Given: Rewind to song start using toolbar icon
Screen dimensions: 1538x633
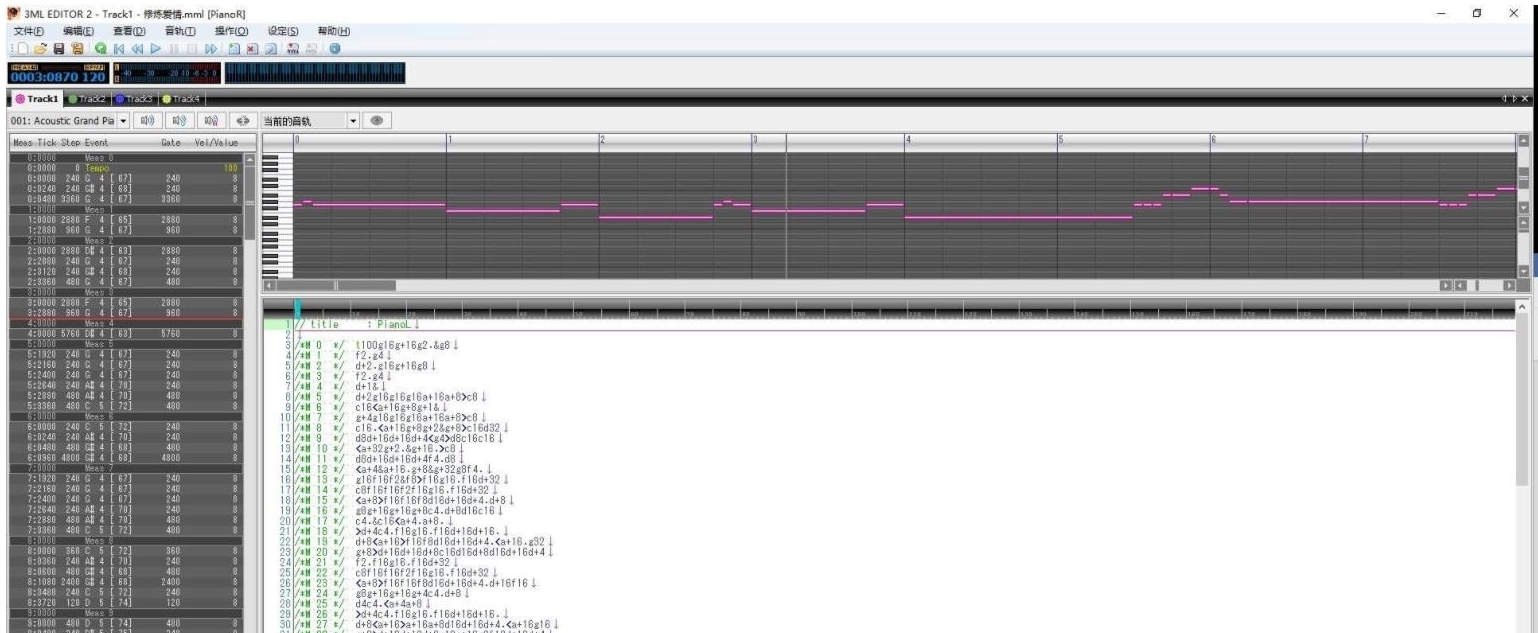Looking at the screenshot, I should pyautogui.click(x=119, y=48).
